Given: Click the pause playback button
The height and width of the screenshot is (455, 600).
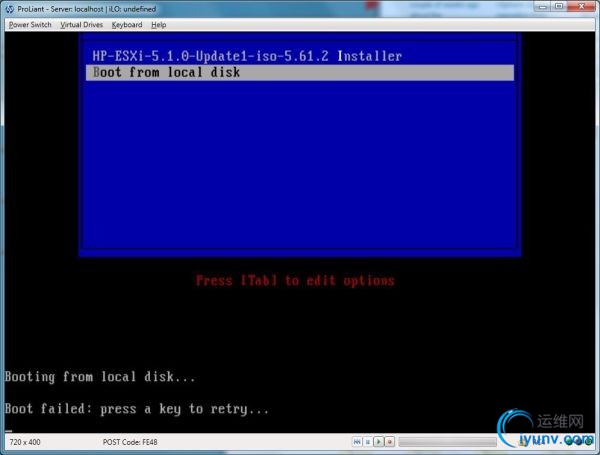Looking at the screenshot, I should [x=368, y=442].
